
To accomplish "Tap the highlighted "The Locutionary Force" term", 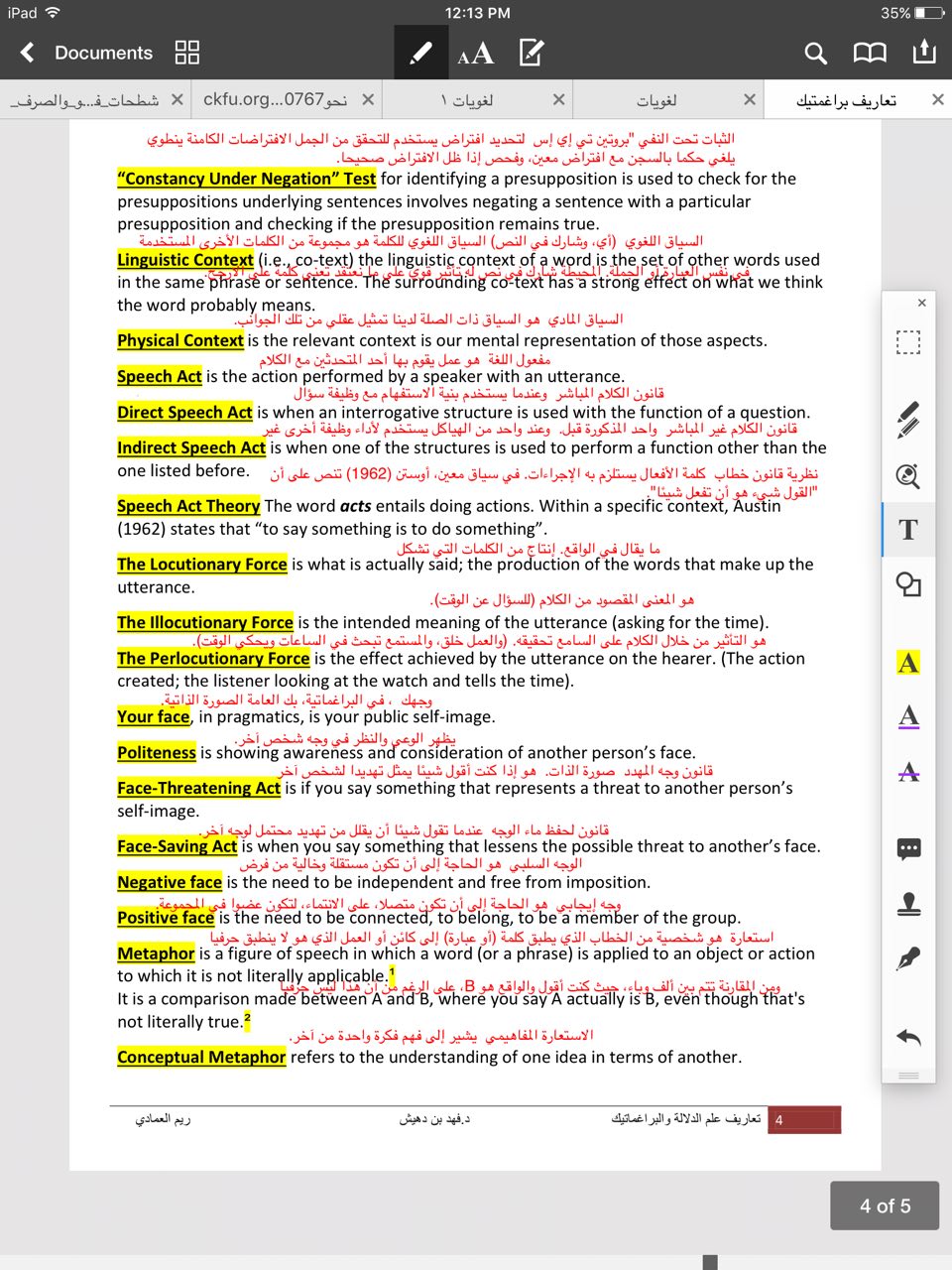I will tap(202, 565).
